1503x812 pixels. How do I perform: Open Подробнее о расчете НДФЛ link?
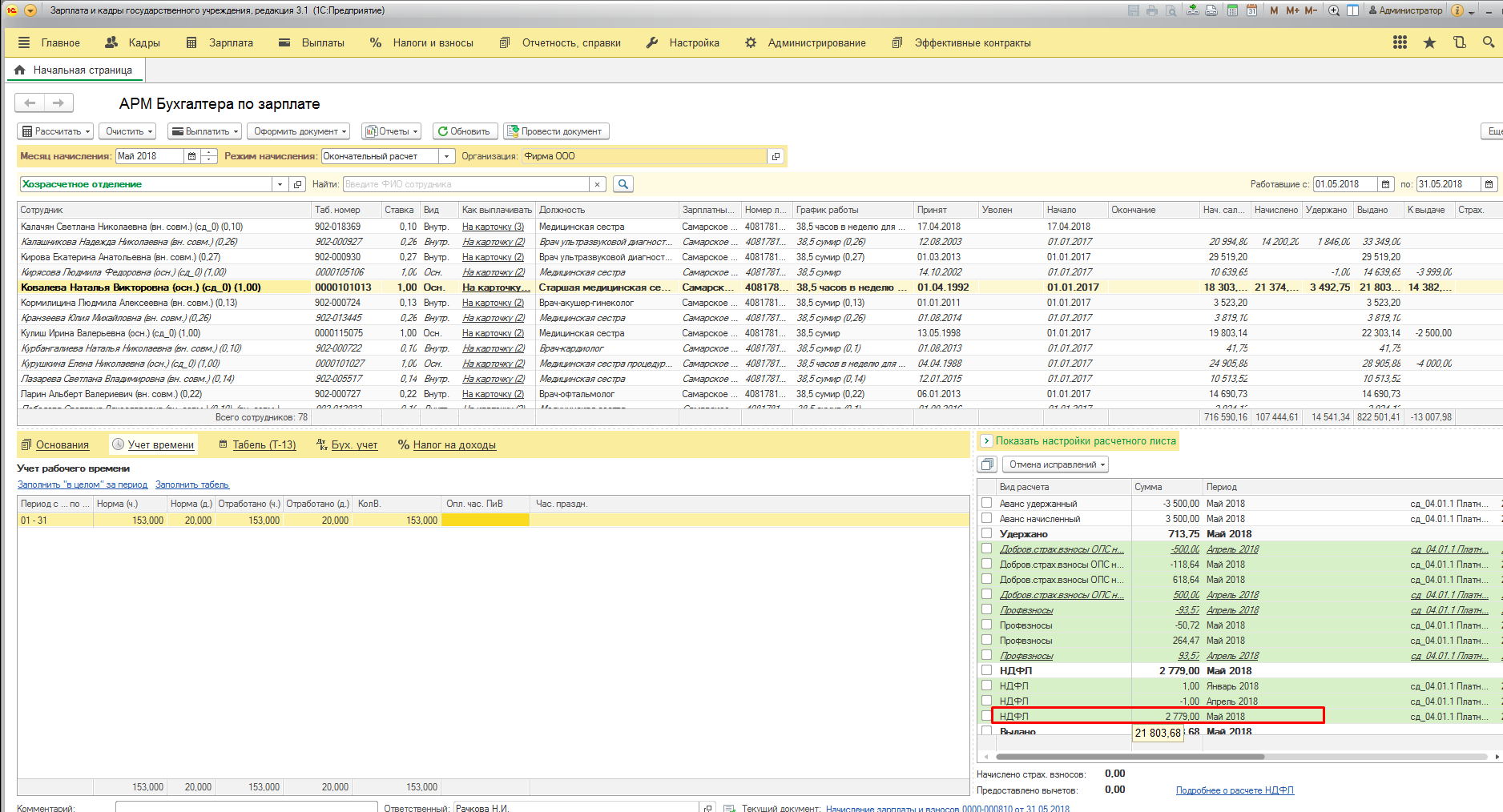click(1234, 790)
